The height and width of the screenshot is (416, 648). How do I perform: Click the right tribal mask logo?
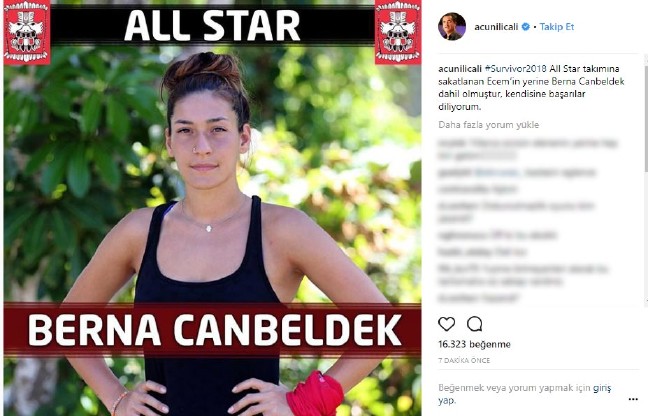(x=398, y=32)
